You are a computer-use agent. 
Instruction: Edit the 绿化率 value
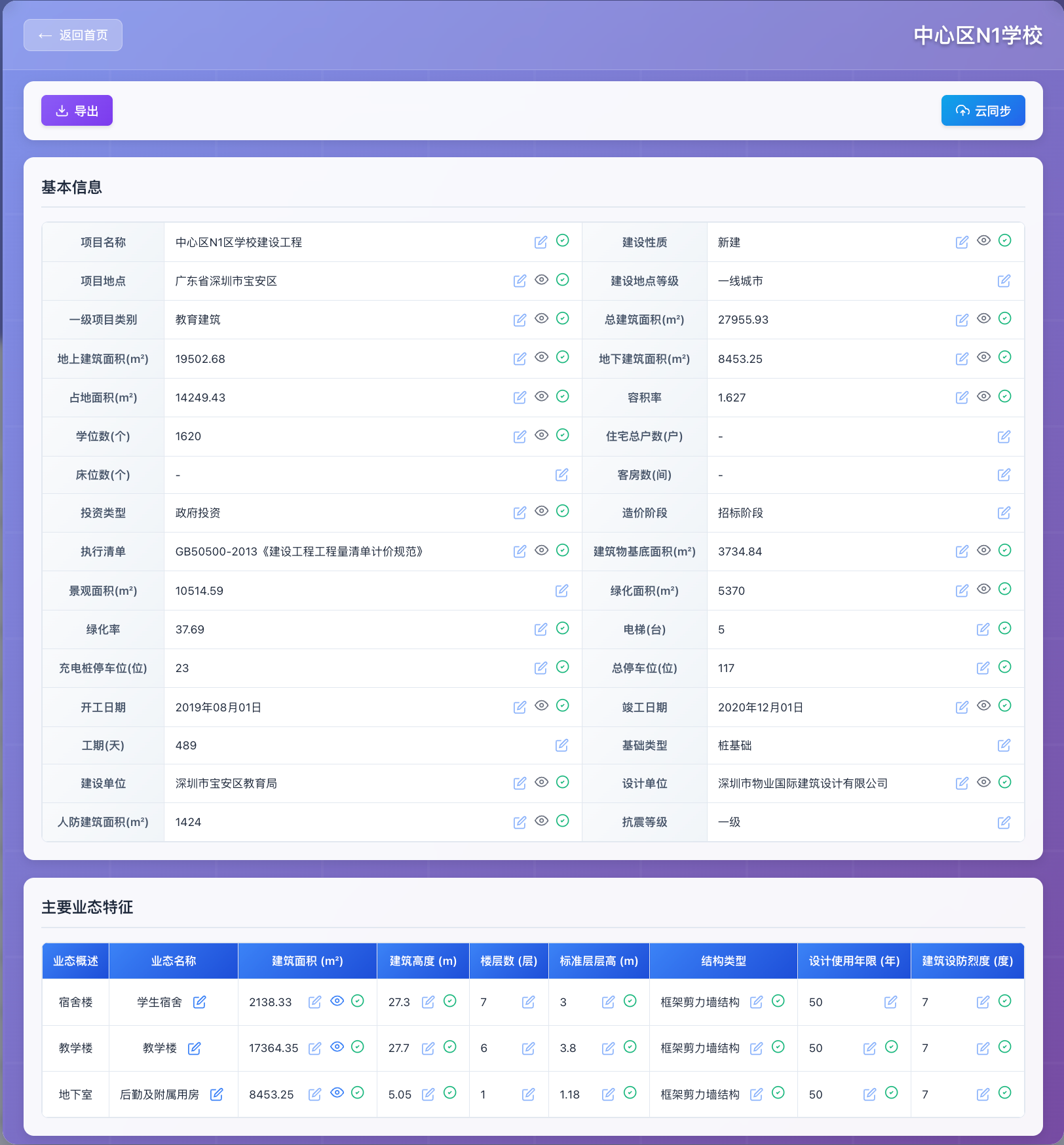click(541, 629)
